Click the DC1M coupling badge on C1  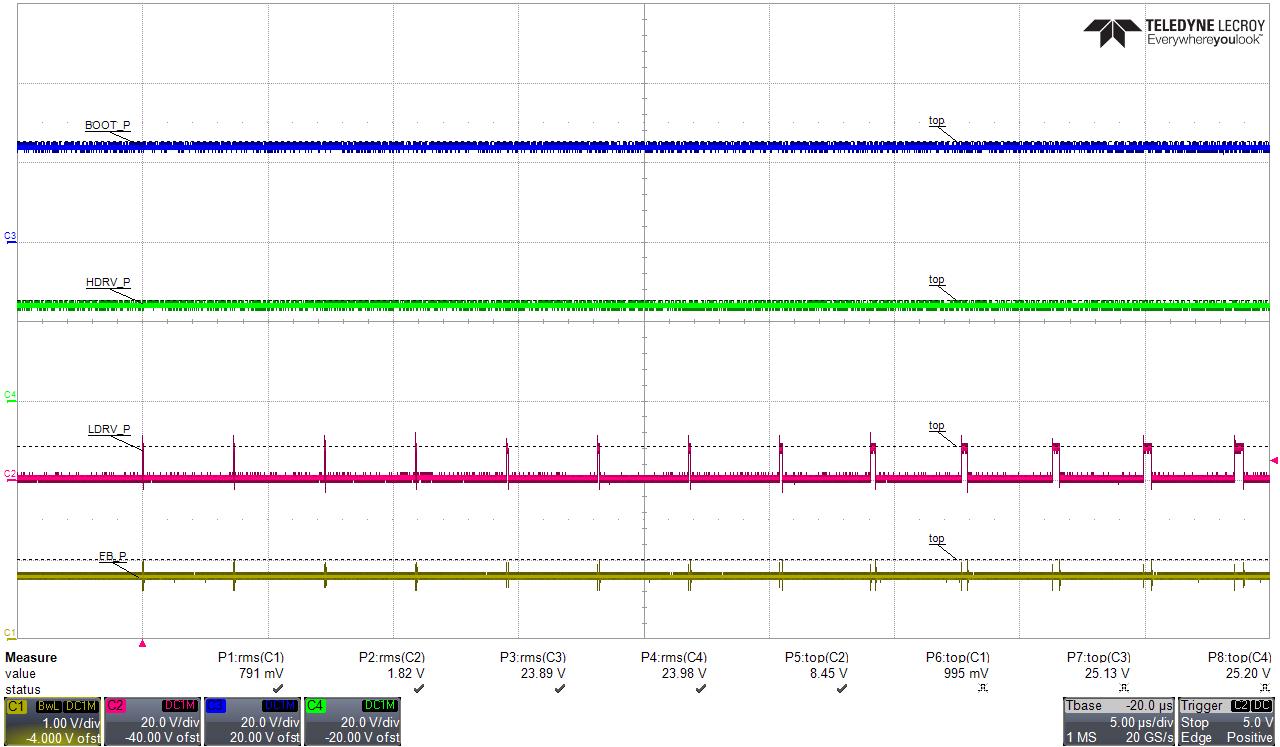[x=80, y=706]
